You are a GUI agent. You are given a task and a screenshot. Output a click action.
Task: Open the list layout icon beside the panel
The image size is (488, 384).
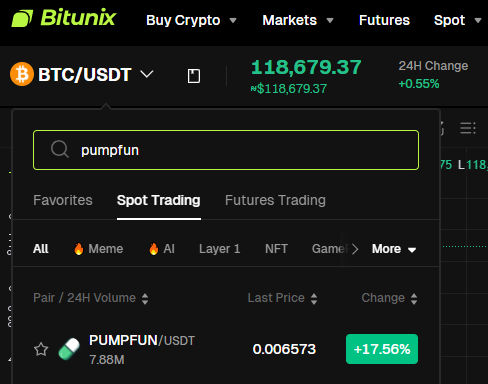[468, 128]
